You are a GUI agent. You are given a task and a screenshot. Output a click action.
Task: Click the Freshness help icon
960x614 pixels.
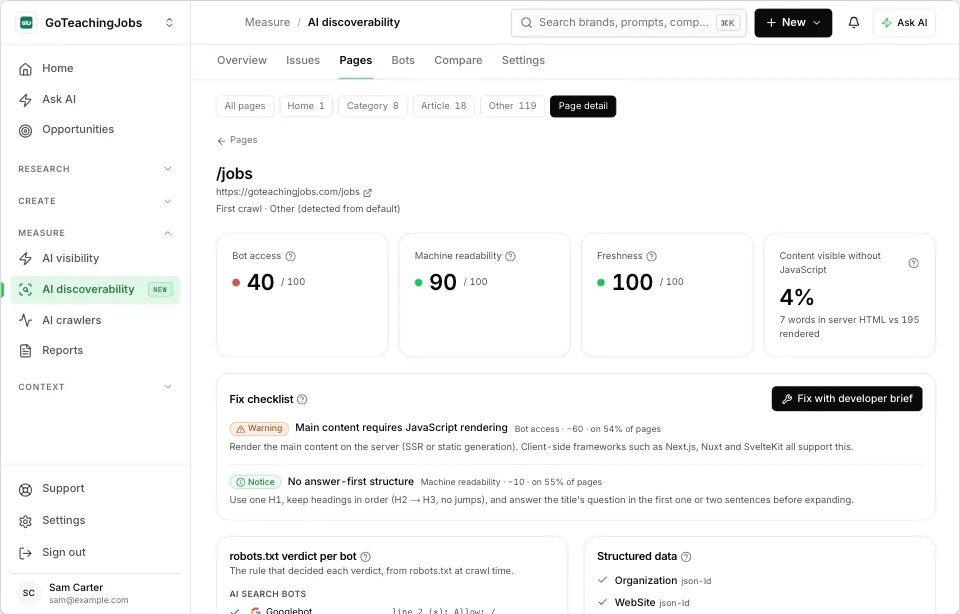click(x=651, y=256)
